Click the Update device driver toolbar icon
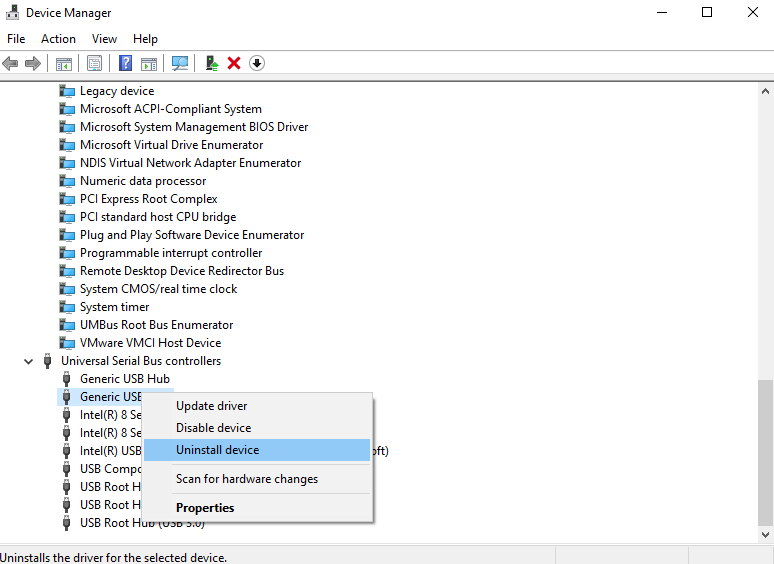Screen dimensions: 774x564 click(x=212, y=63)
